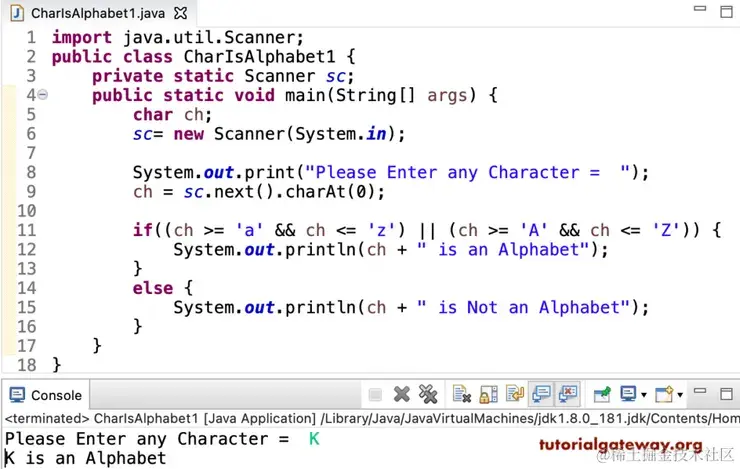Click line number 8 in the gutter
Viewport: 740px width, 469px height.
coord(31,172)
